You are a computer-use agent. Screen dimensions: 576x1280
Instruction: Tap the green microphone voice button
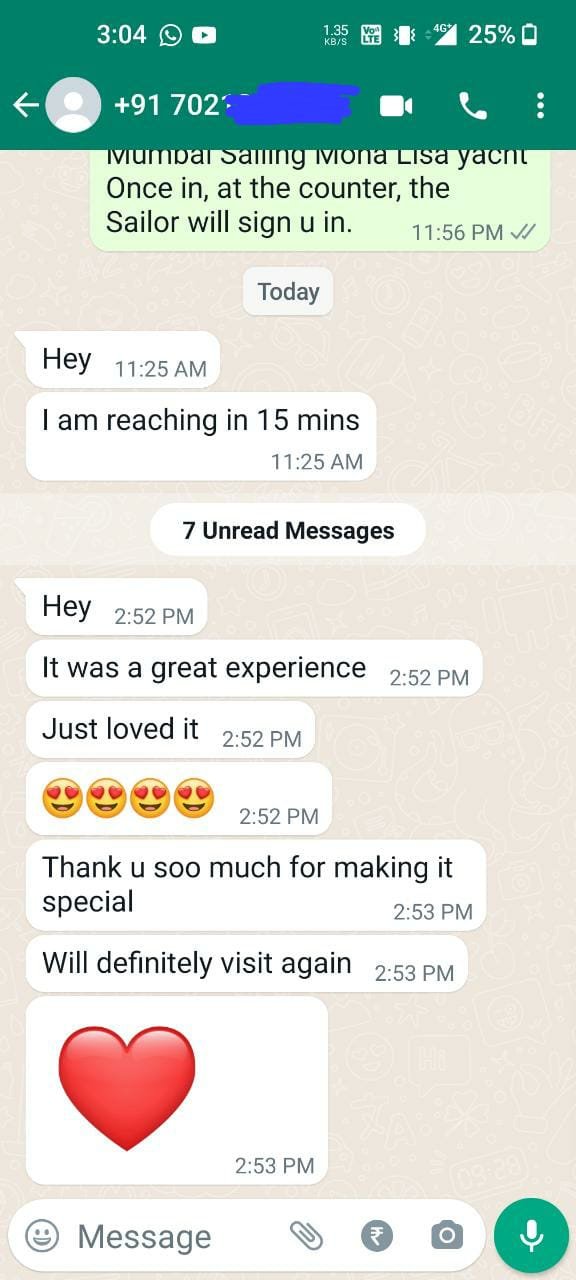click(x=532, y=1236)
